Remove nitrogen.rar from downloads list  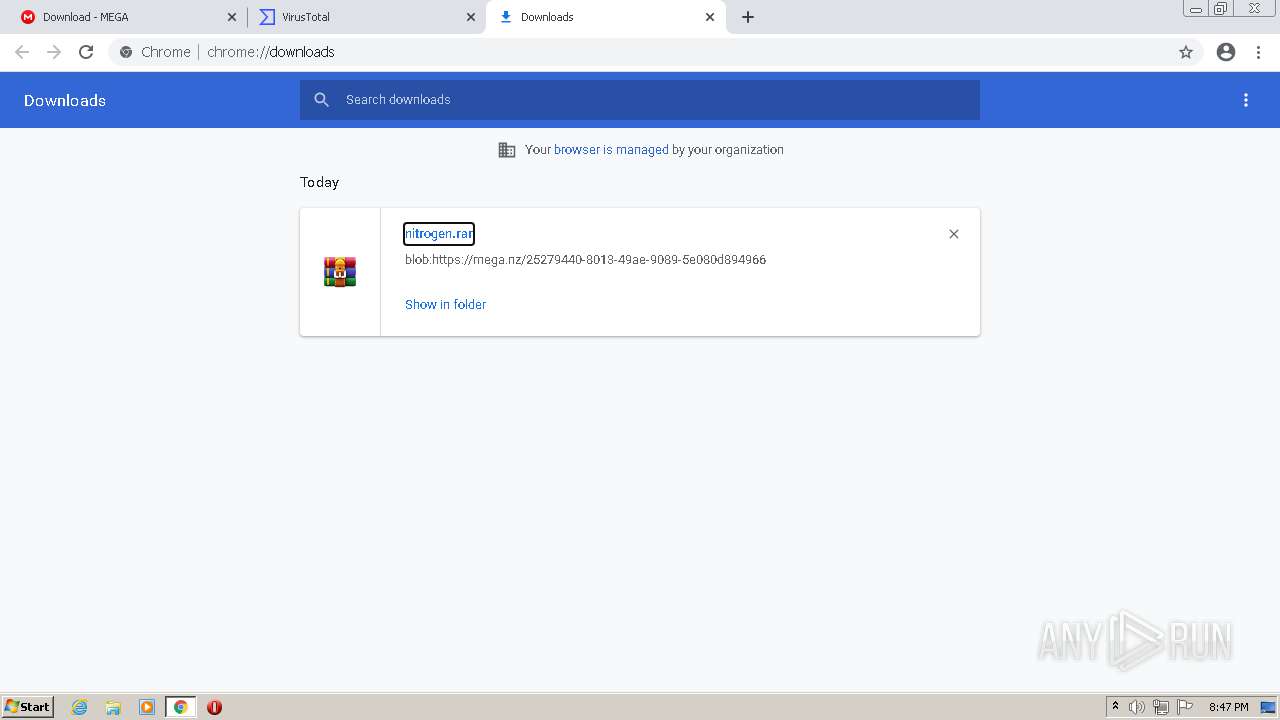click(953, 234)
